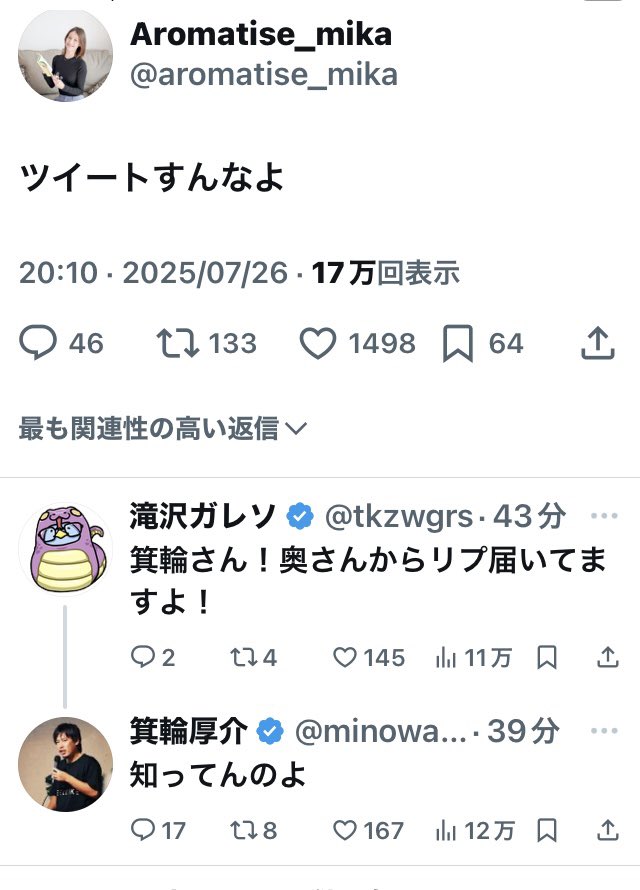Screen dimensions: 640x890
Task: Open the 17万回表示 view count
Action: pyautogui.click(x=386, y=273)
